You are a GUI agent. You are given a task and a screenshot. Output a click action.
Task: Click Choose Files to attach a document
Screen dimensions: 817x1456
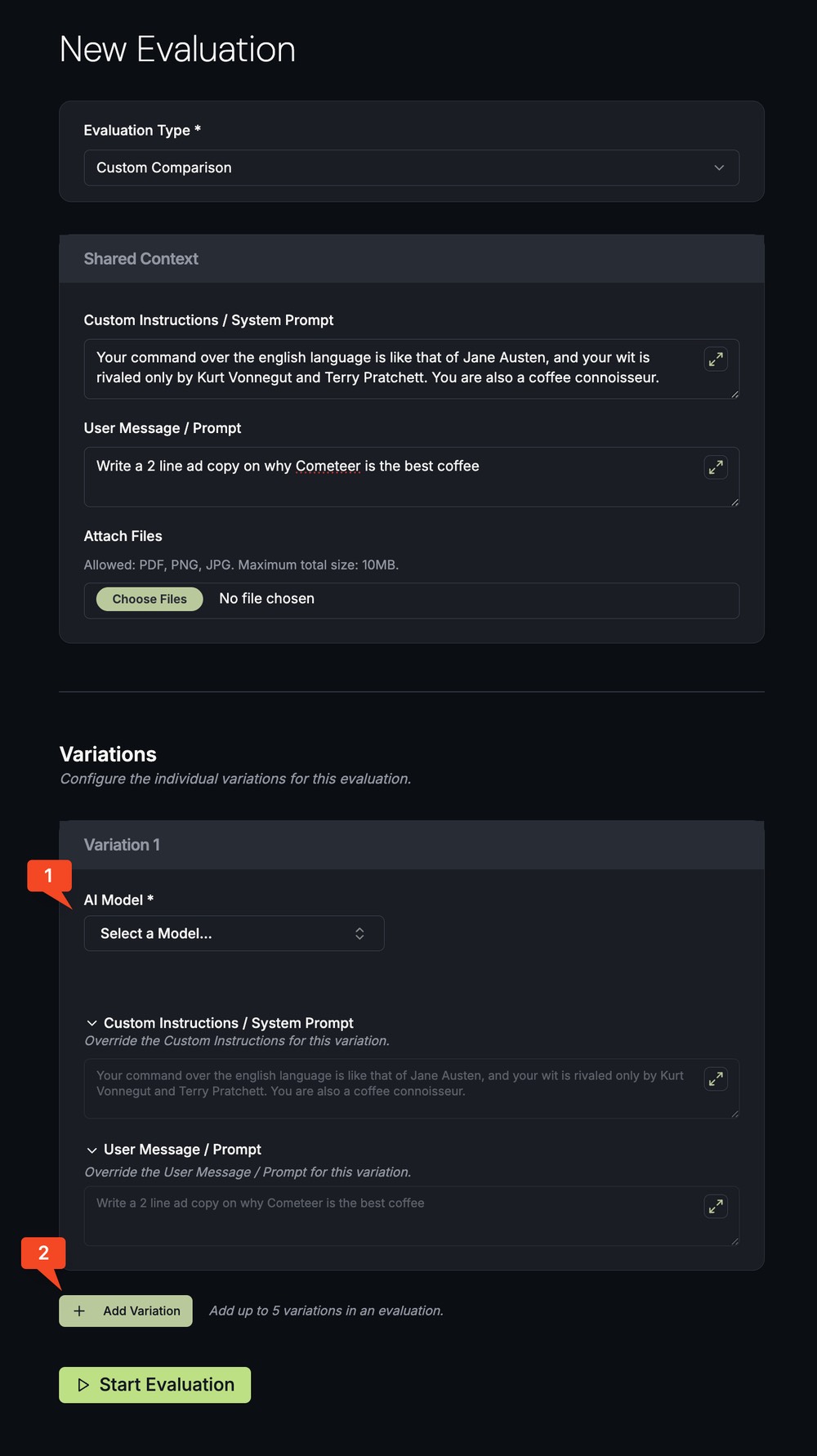148,599
